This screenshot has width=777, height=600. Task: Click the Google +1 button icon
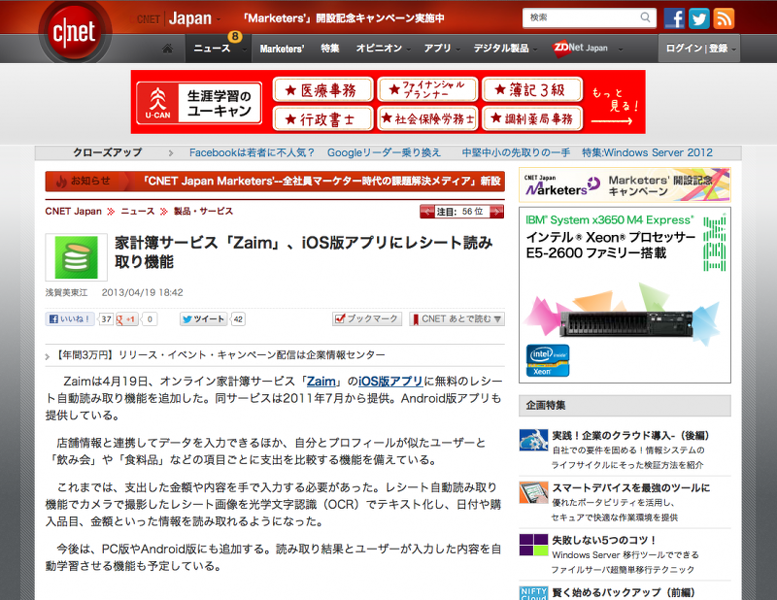126,319
